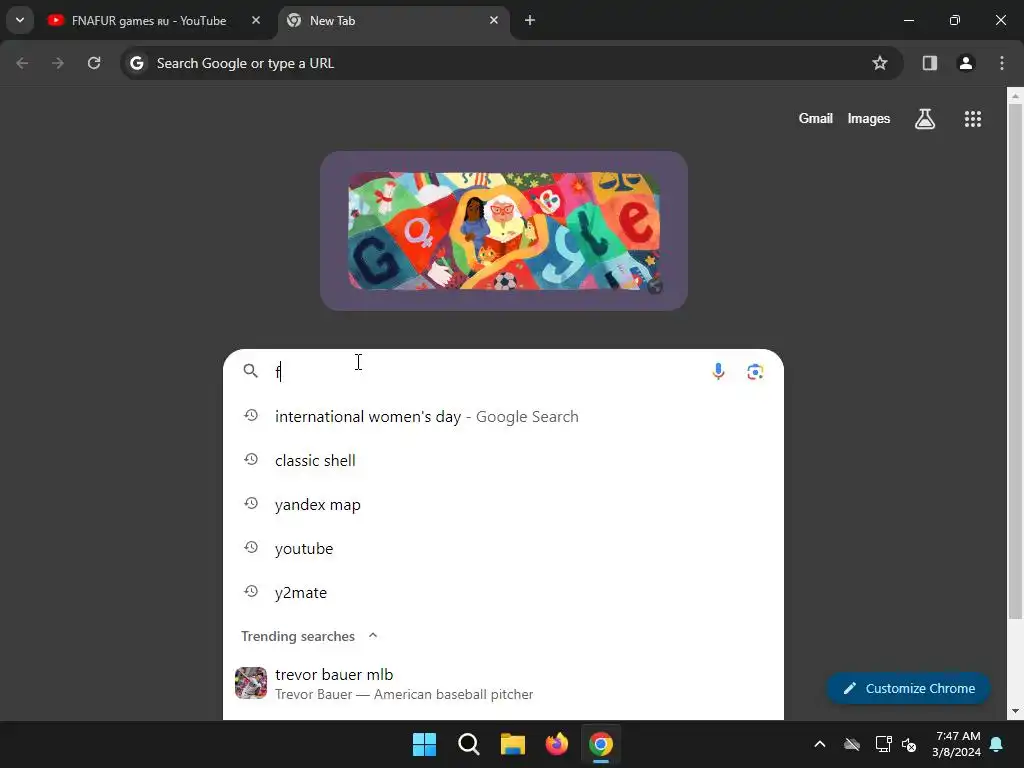Click the search magnifier in Google box
The width and height of the screenshot is (1024, 768).
point(251,371)
